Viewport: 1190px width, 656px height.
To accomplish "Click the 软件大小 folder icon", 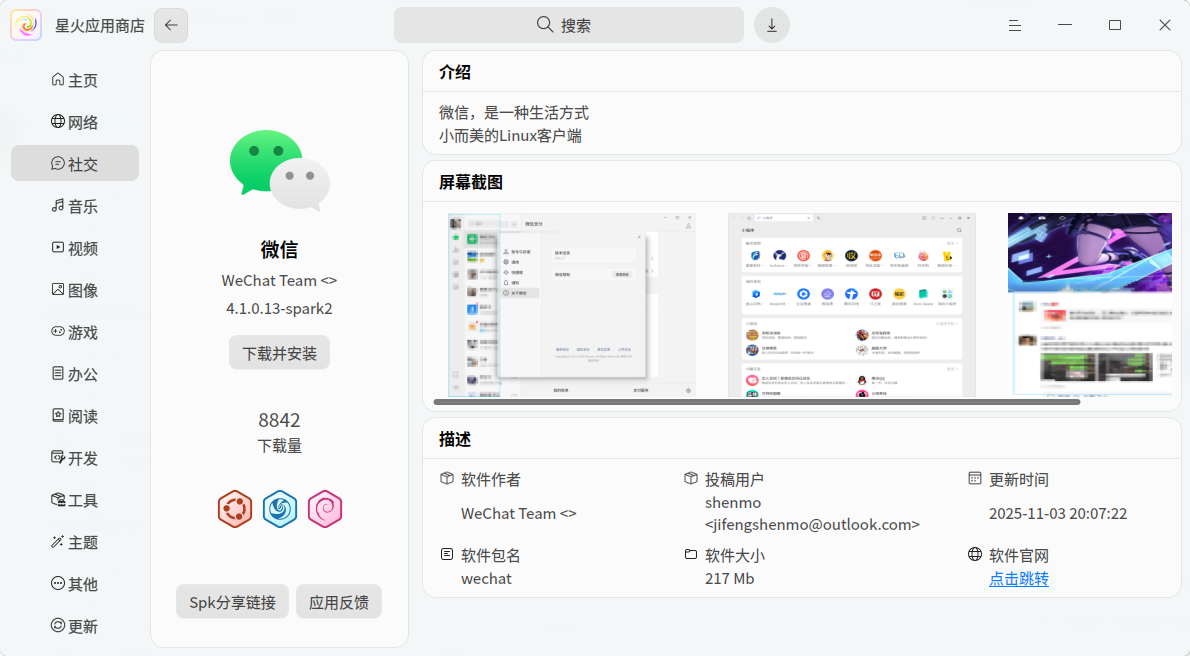I will pos(691,554).
